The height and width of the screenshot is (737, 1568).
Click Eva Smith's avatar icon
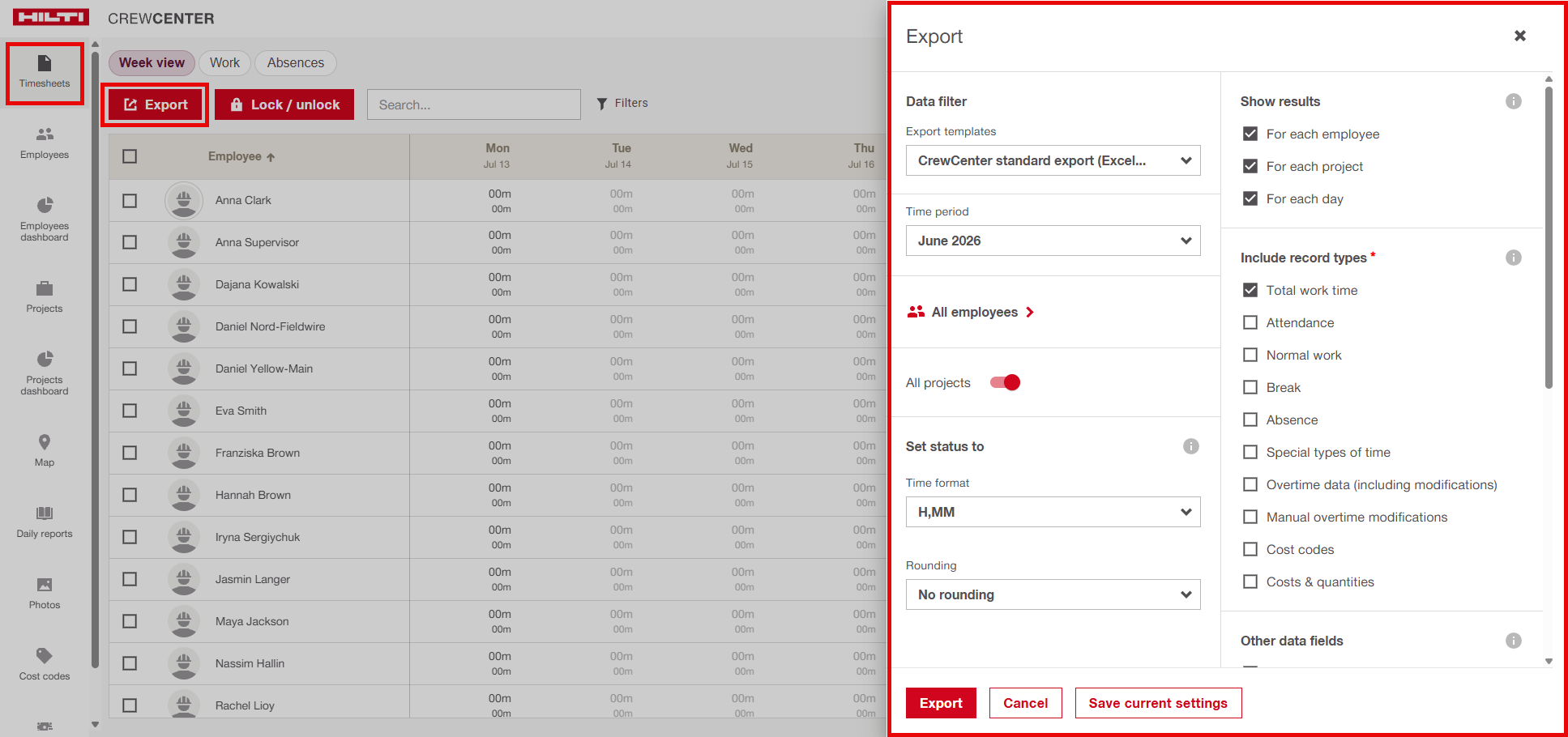[184, 411]
